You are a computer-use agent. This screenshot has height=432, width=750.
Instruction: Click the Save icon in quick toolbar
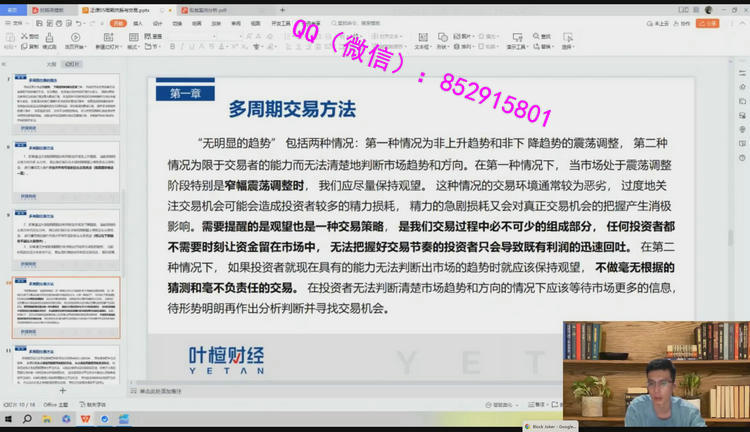tap(37, 22)
